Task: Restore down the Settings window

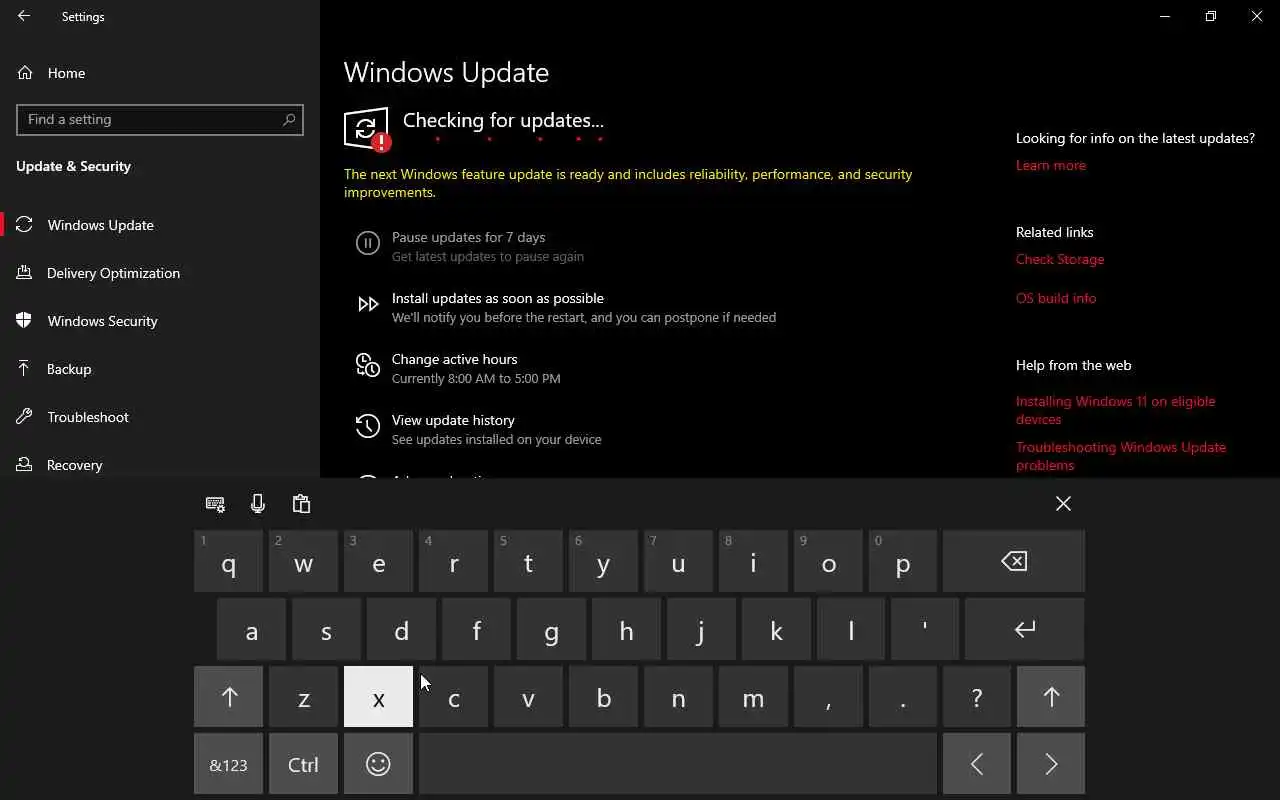Action: coord(1210,16)
